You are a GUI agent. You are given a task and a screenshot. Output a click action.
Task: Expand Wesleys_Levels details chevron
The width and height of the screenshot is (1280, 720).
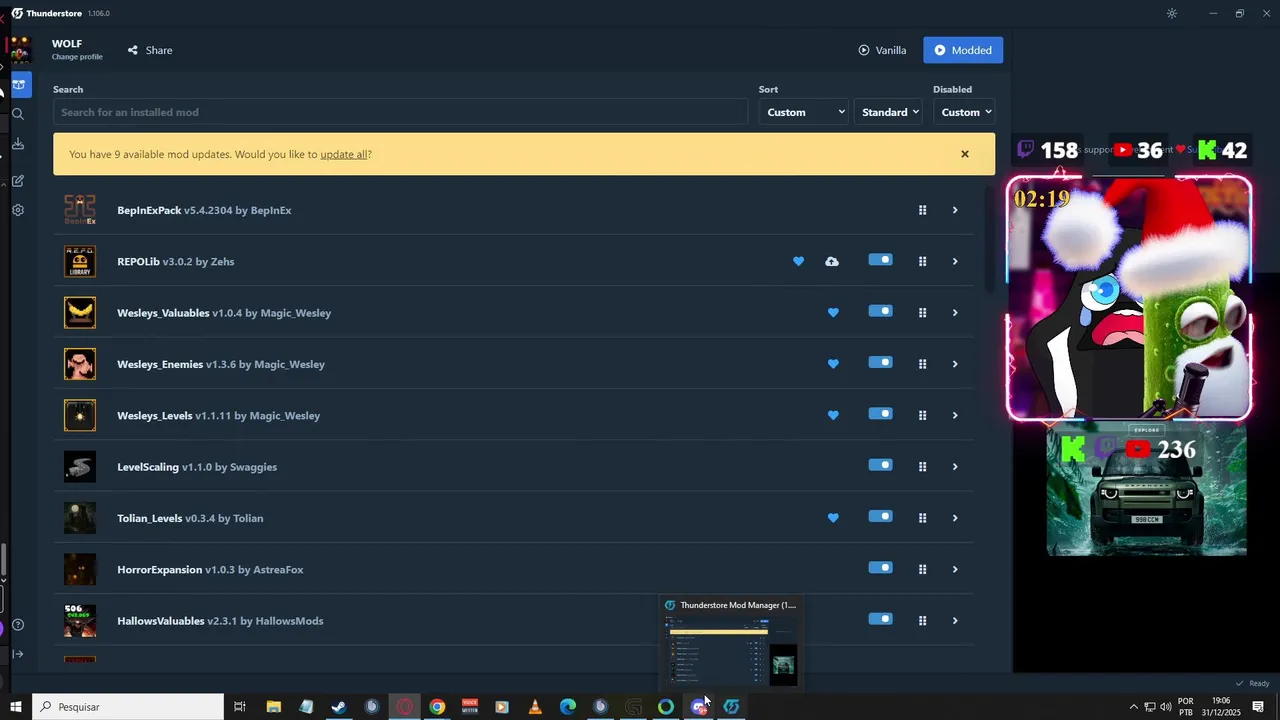click(955, 415)
